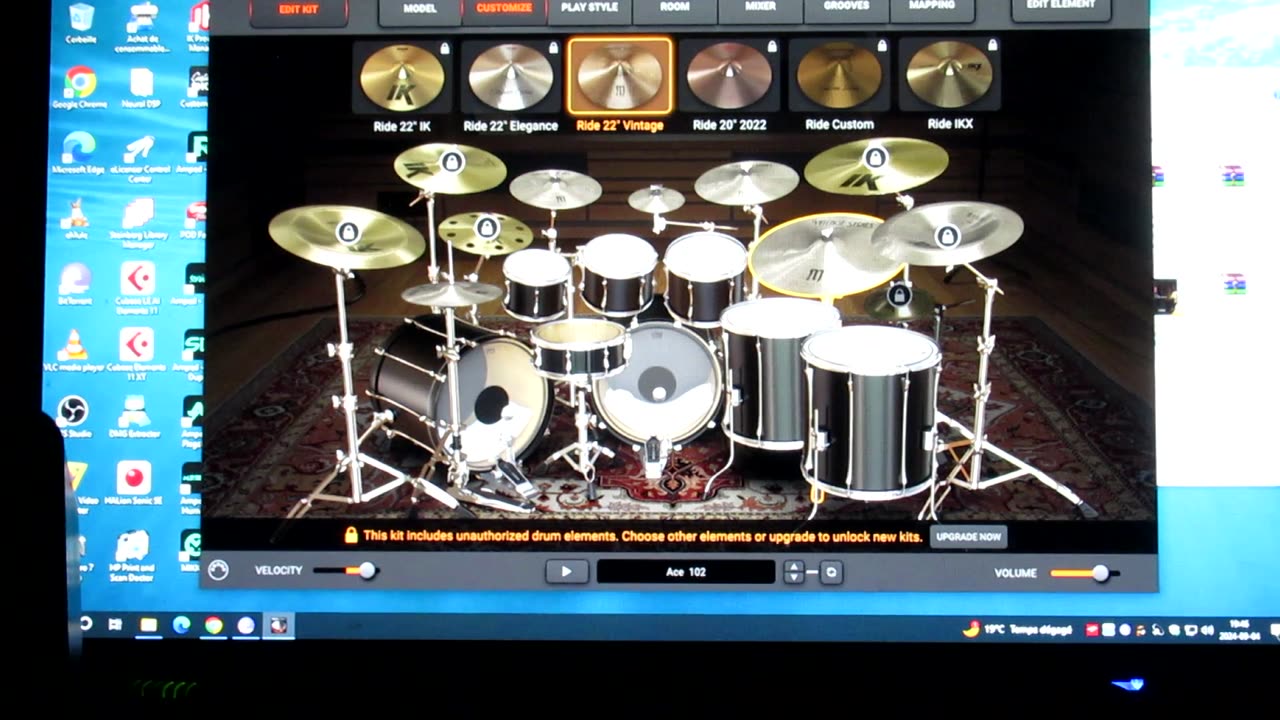Switch to the MODEL tab

pos(420,9)
